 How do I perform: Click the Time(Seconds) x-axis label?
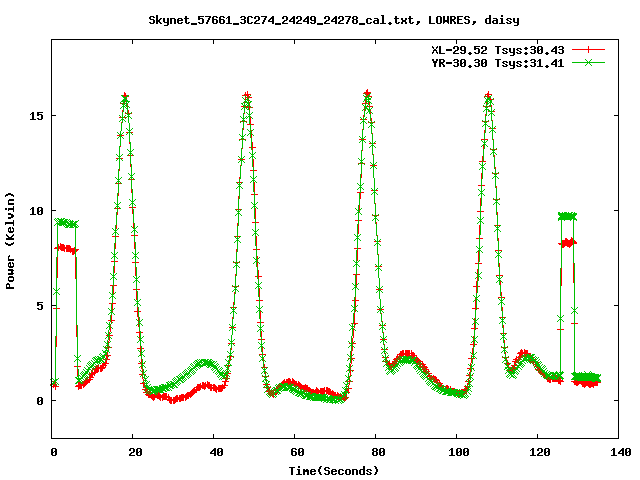point(334,471)
